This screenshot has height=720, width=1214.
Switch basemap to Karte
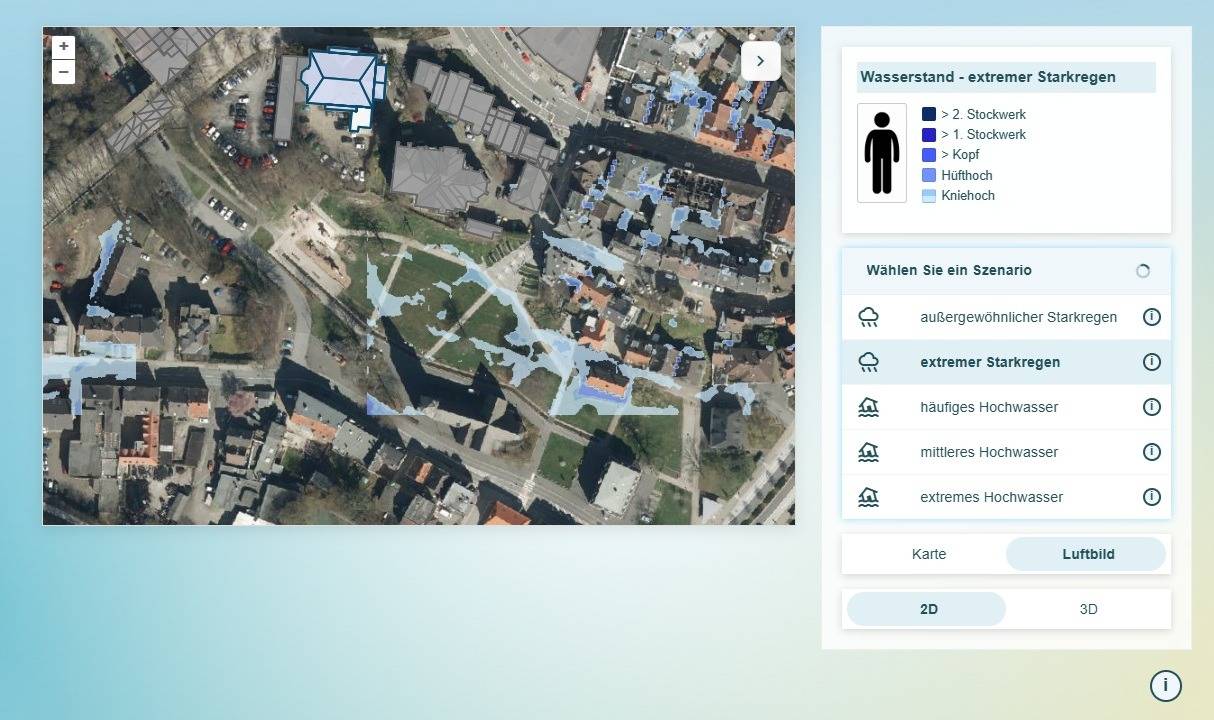[x=928, y=554]
